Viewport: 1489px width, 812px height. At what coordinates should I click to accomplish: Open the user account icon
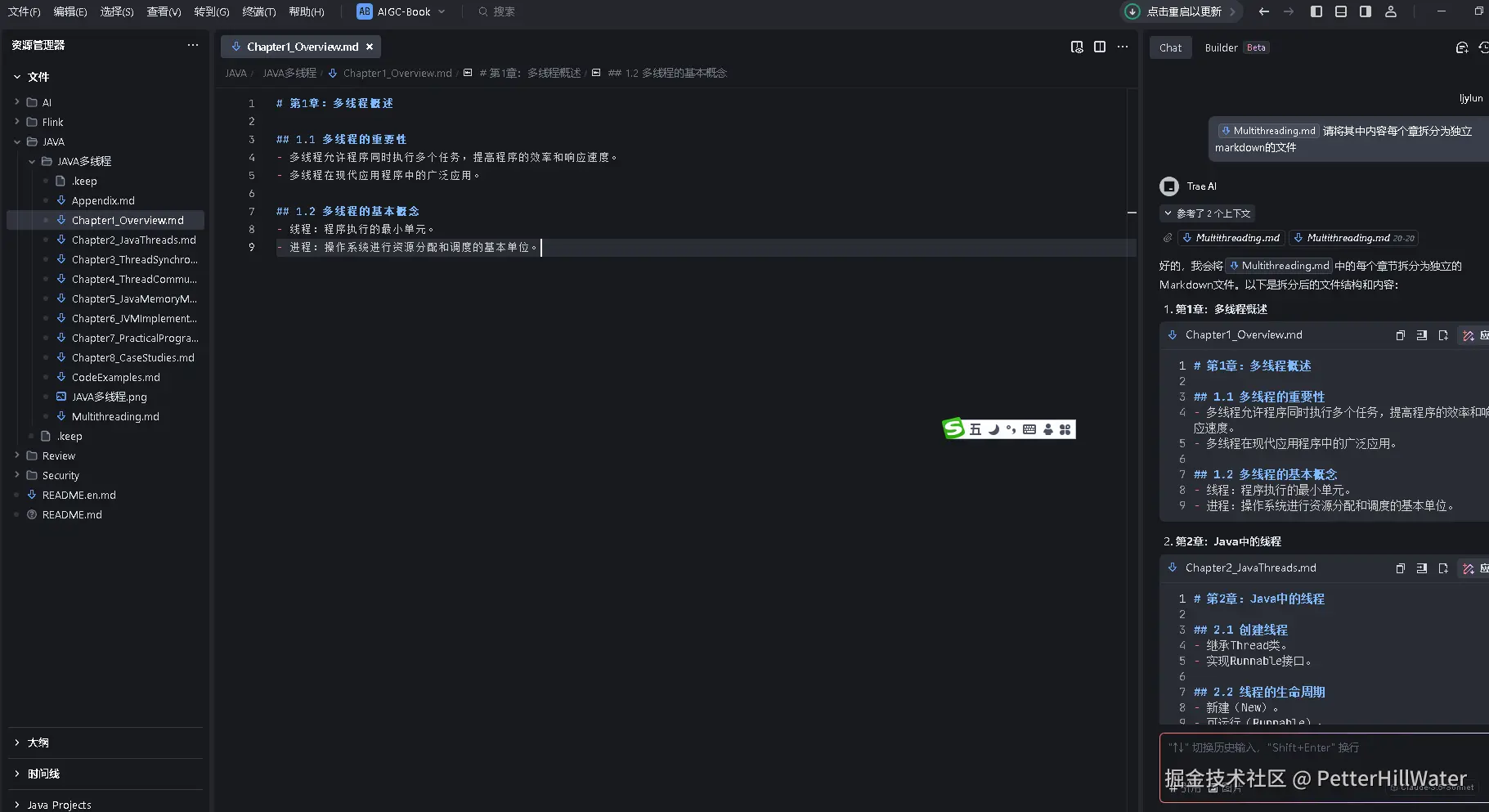tap(1391, 11)
